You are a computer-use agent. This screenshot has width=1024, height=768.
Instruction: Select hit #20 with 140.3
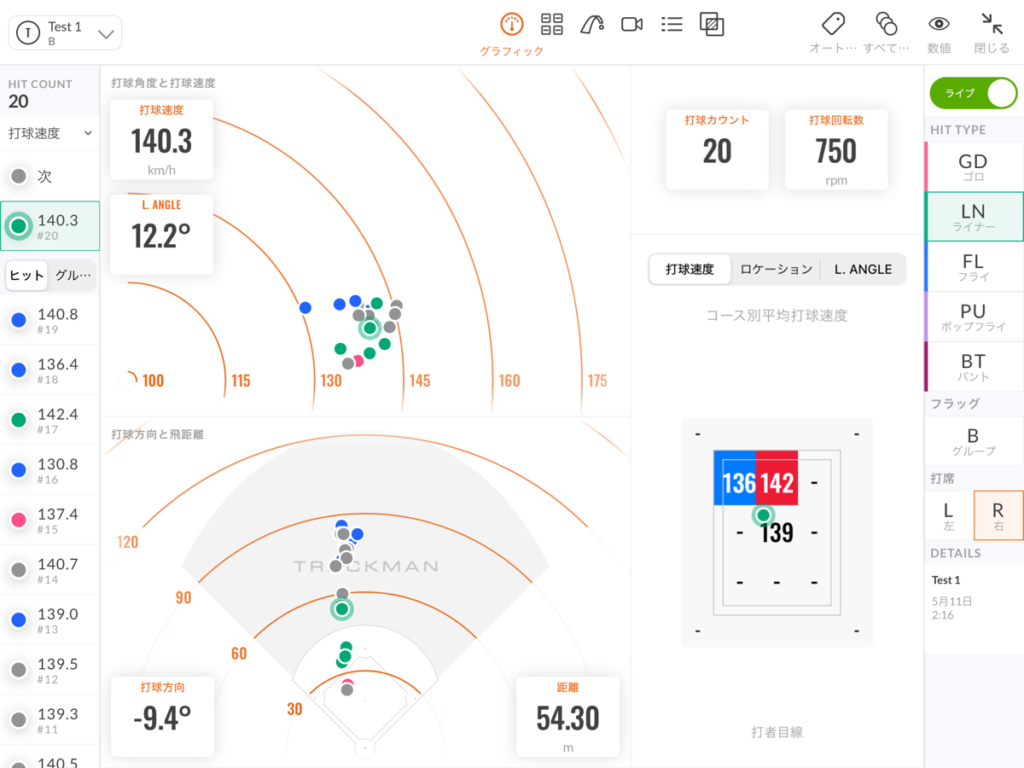coord(50,226)
